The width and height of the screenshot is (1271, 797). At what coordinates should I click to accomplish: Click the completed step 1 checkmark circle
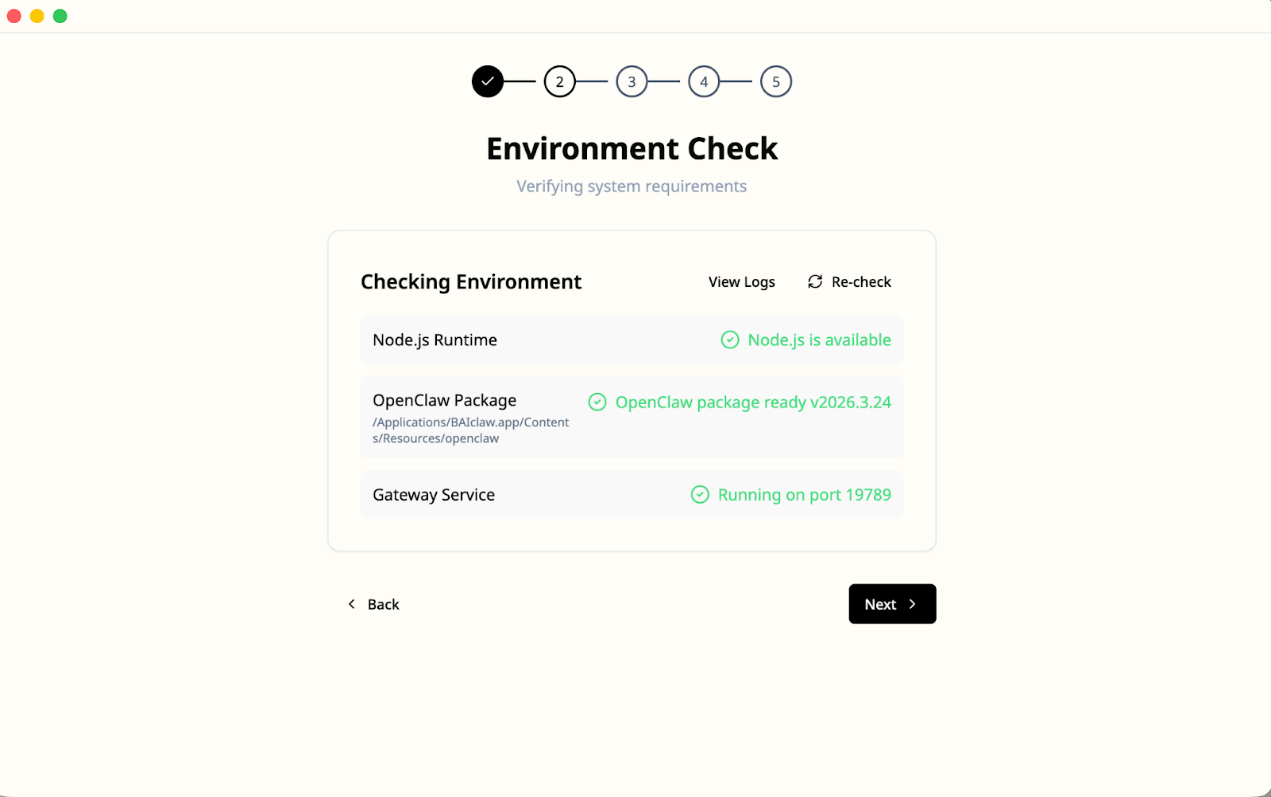[x=487, y=82]
